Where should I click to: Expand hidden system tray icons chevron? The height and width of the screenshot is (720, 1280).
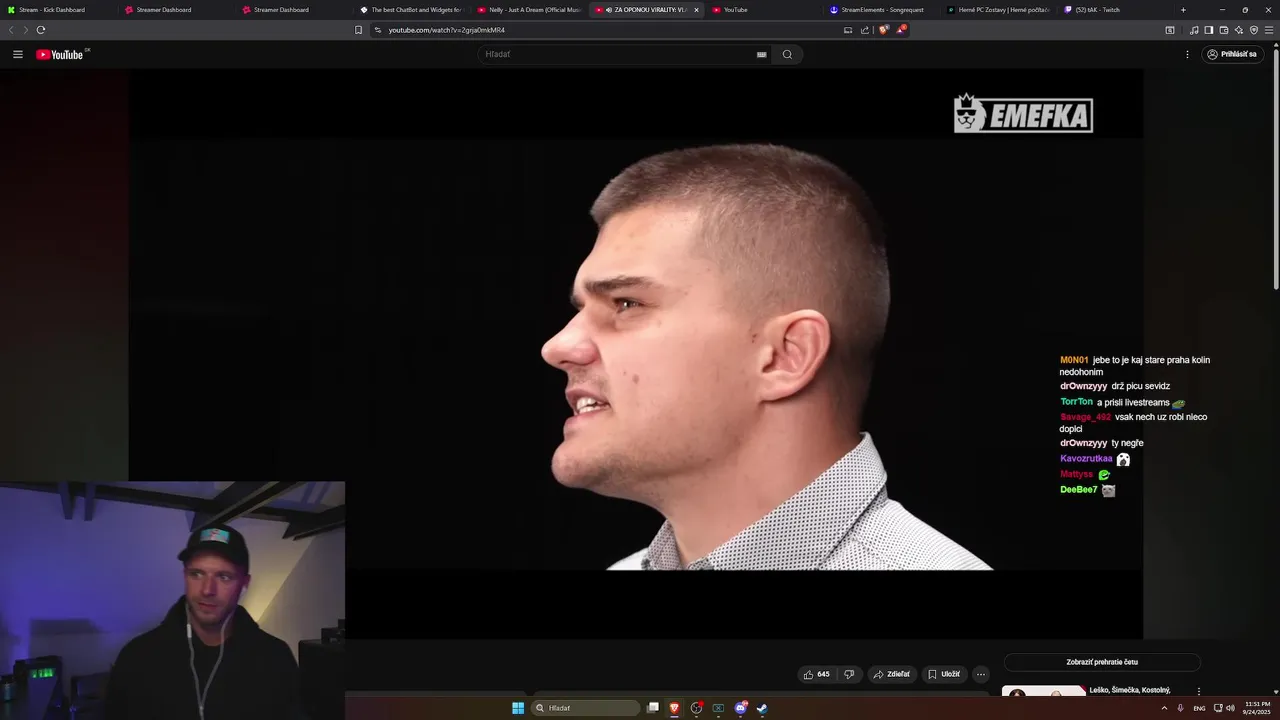point(1164,708)
